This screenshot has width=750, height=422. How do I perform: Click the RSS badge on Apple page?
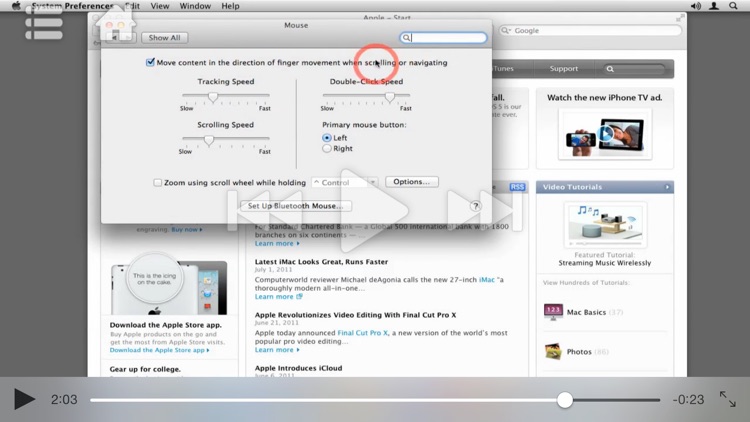pyautogui.click(x=517, y=187)
